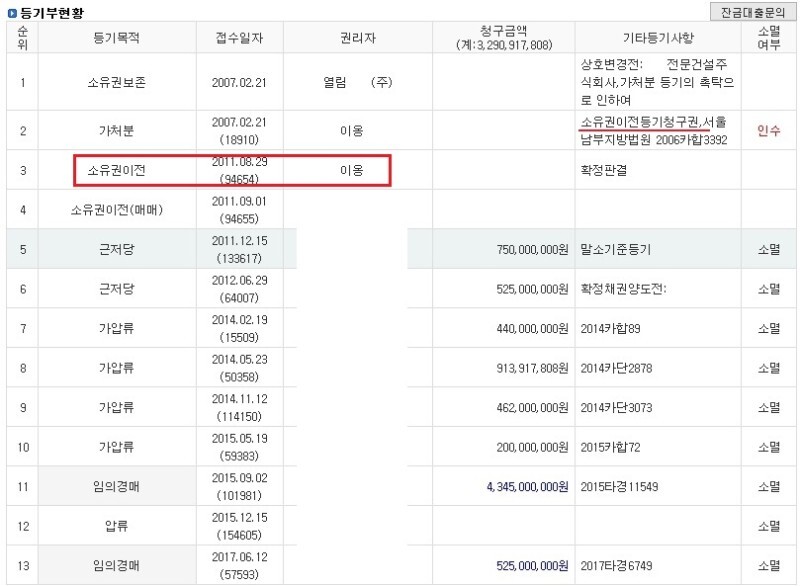Click the date 2011.09.01 (94655)
This screenshot has width=800, height=586.
coord(239,210)
